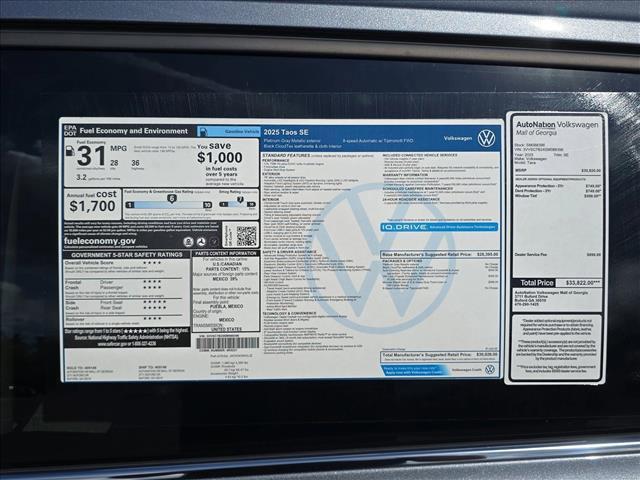Viewport: 640px width, 480px height.
Task: Click the 'Volkswagen' wordmark beside the header logo
Action: point(458,139)
